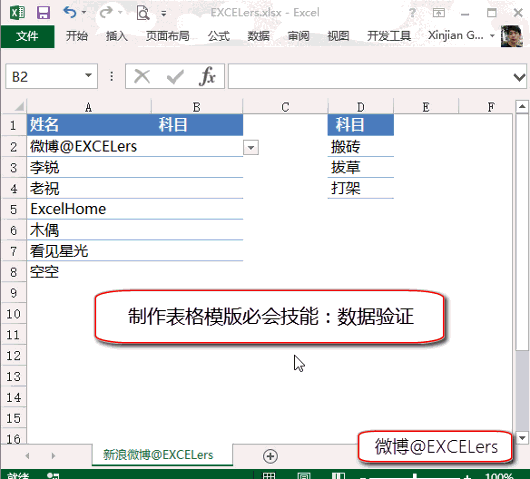Select row 10 header
Image resolution: width=530 pixels, height=479 pixels.
[x=14, y=314]
